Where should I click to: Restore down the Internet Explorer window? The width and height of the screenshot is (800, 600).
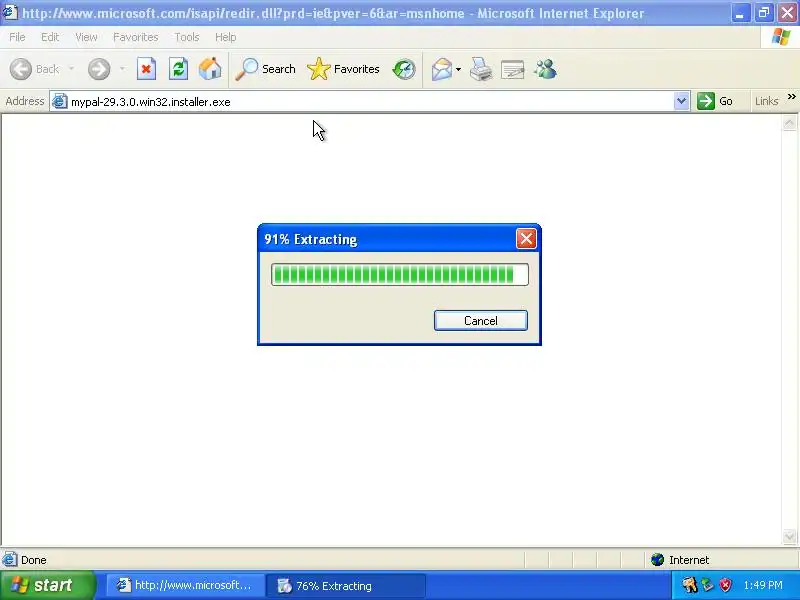(764, 13)
